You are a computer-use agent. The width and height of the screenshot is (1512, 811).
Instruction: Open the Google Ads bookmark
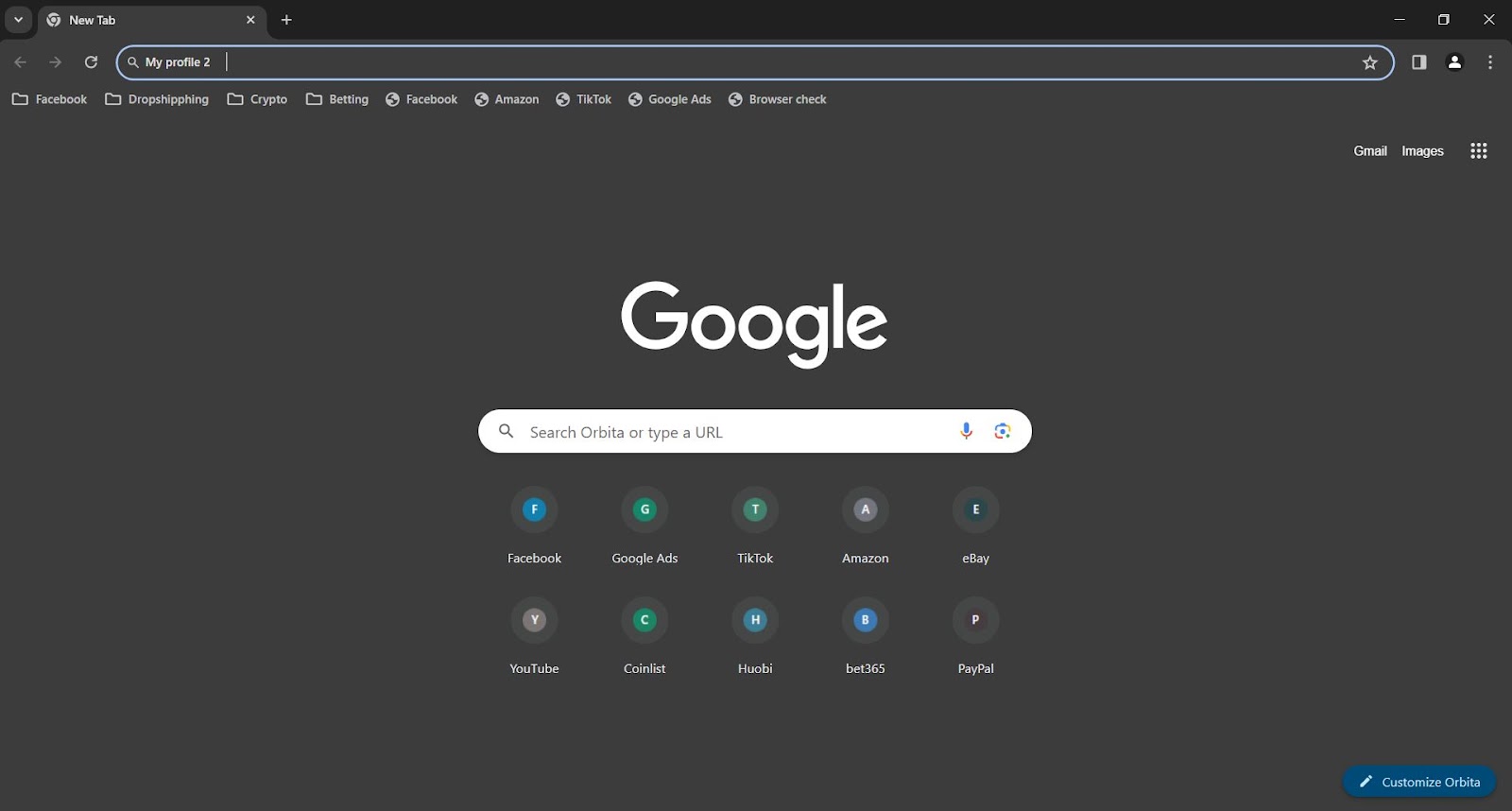point(670,99)
